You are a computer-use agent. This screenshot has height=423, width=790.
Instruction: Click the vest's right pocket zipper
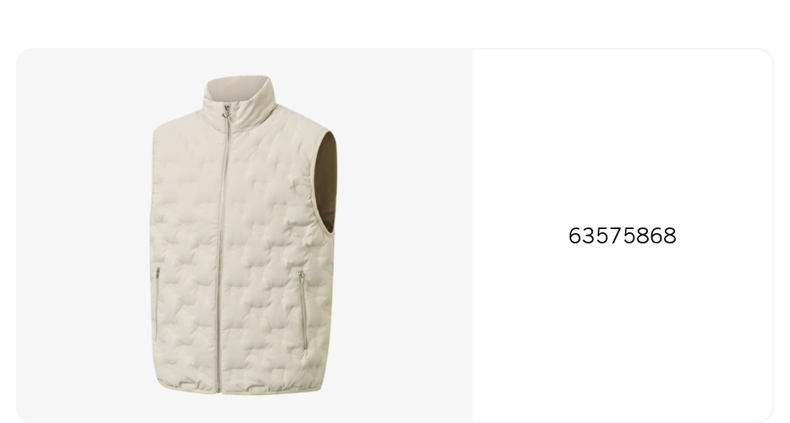pos(302,310)
